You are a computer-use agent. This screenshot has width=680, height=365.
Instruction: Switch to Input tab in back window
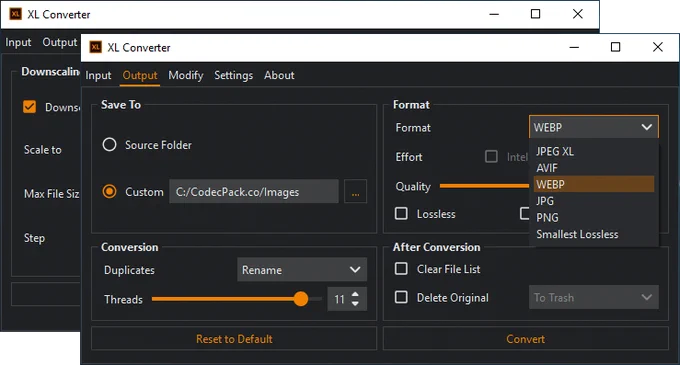pyautogui.click(x=18, y=42)
